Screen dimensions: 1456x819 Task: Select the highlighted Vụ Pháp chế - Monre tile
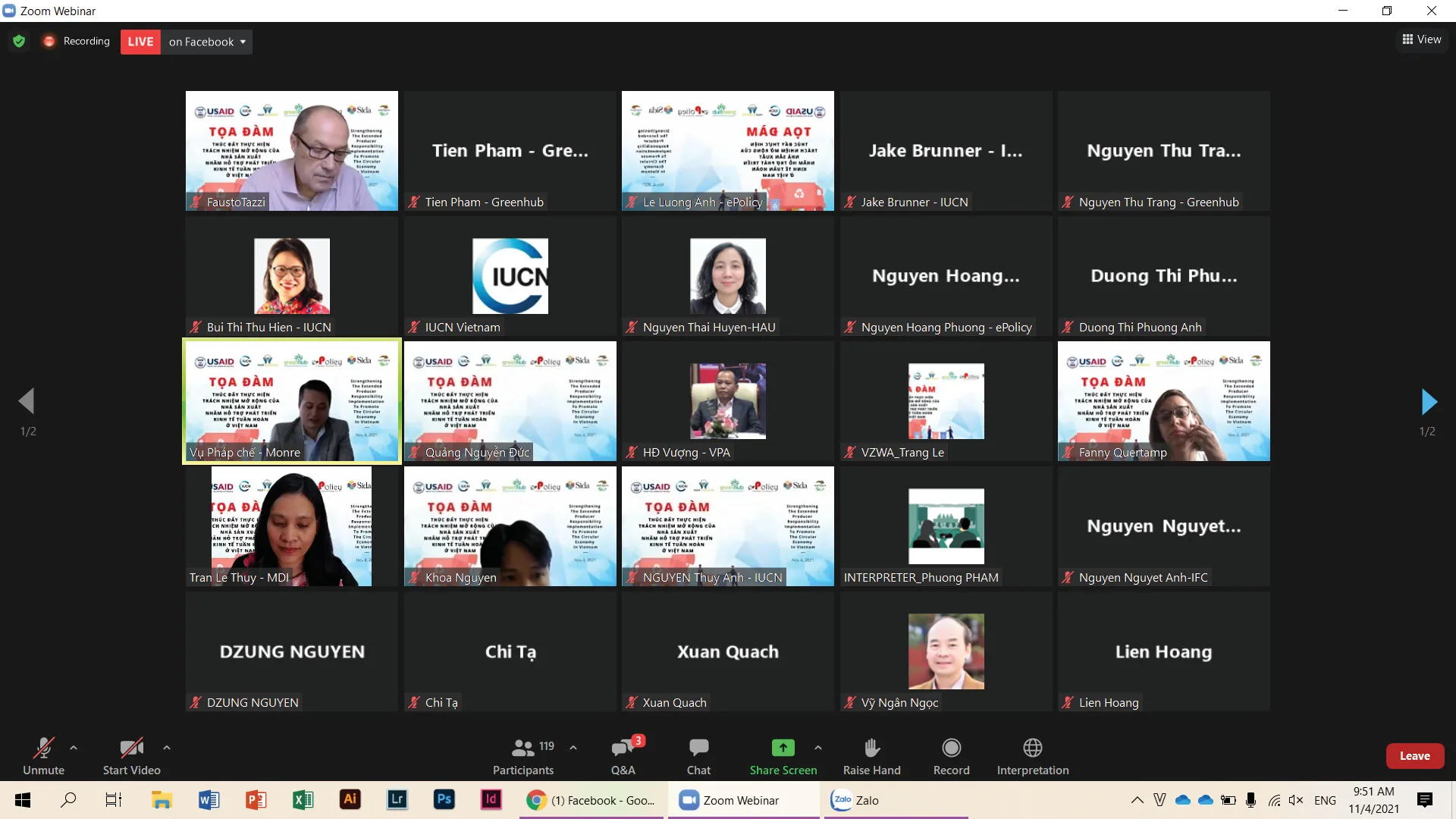point(292,401)
